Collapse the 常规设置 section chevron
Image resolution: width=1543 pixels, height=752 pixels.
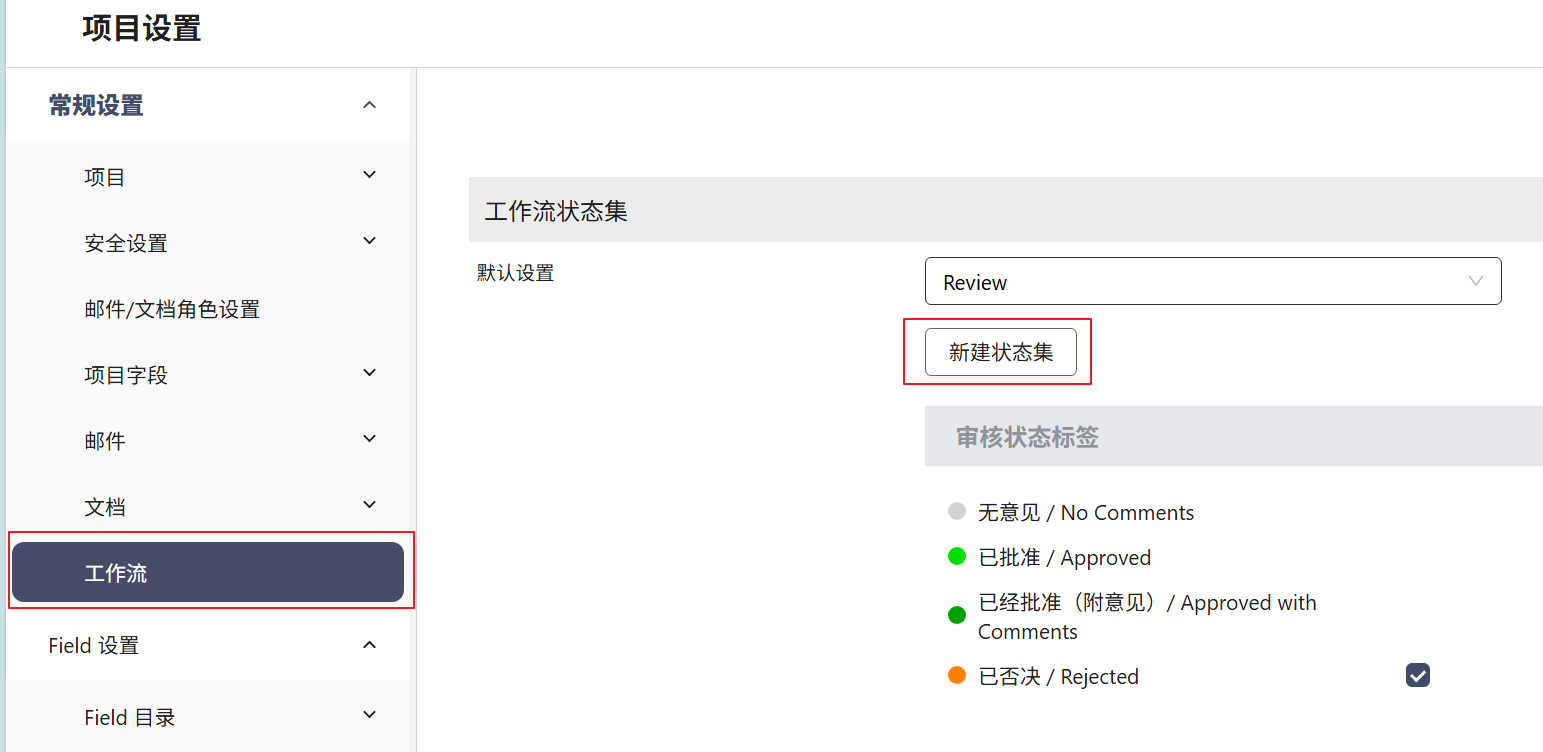(369, 105)
